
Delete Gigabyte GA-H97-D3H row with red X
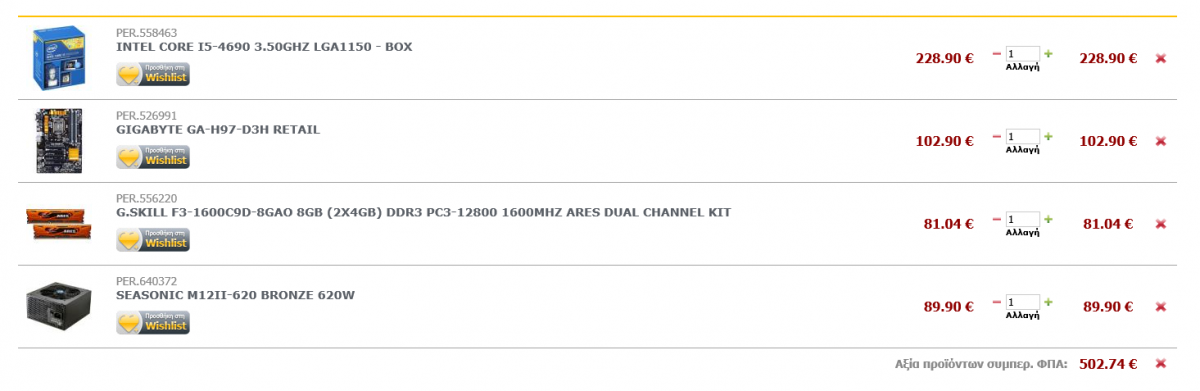[1161, 141]
